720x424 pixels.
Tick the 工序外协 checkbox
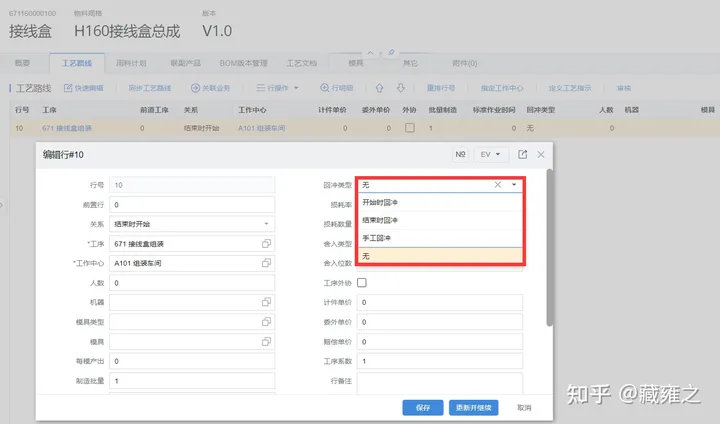pyautogui.click(x=362, y=283)
